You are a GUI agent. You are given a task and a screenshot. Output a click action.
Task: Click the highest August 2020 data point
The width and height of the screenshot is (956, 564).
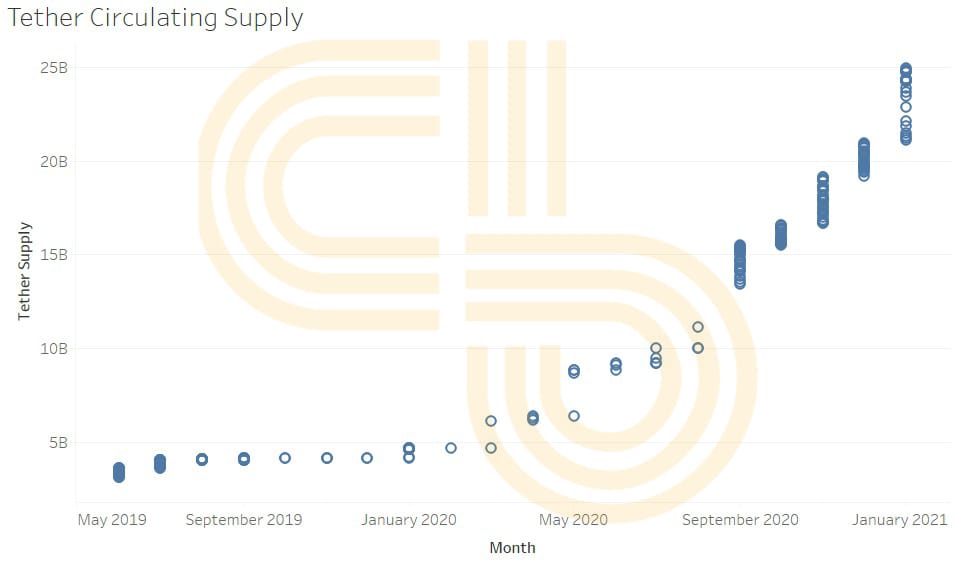[698, 327]
